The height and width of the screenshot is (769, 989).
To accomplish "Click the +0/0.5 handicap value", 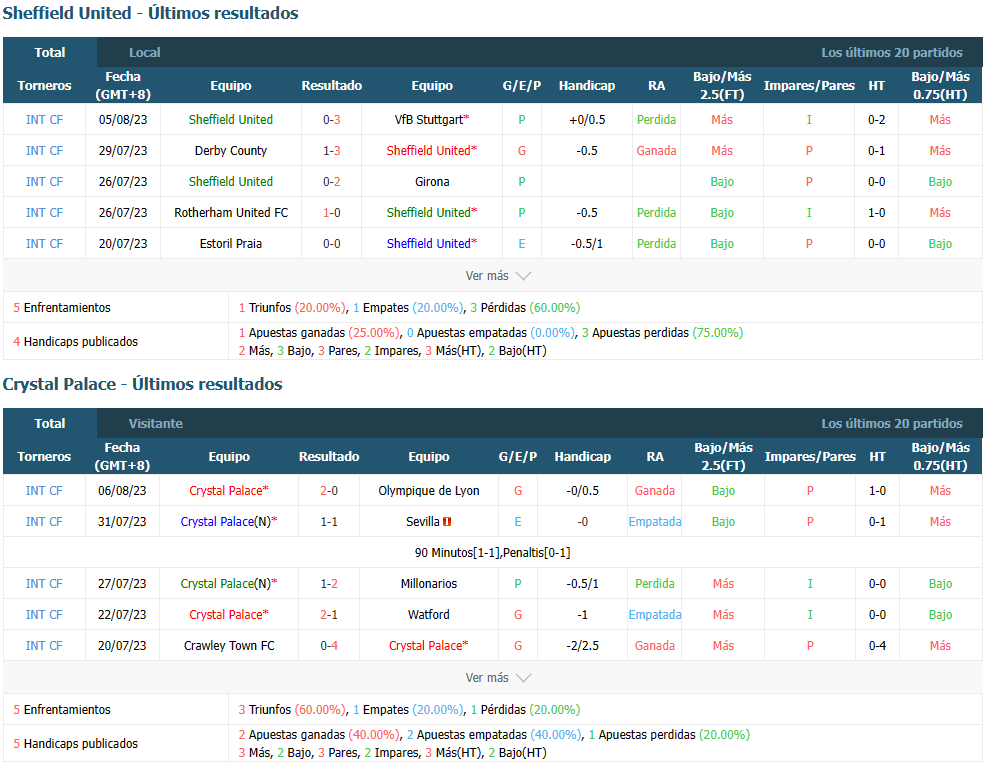I will pos(587,119).
